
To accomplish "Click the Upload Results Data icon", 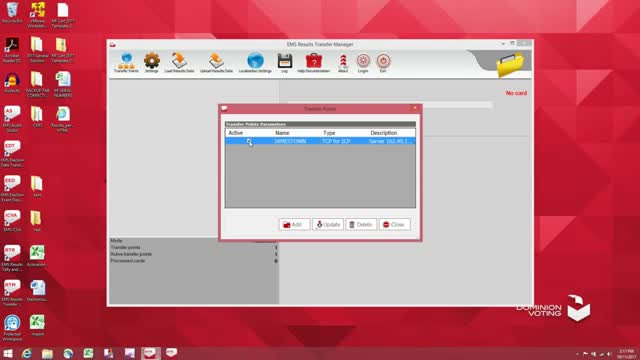I will click(216, 63).
